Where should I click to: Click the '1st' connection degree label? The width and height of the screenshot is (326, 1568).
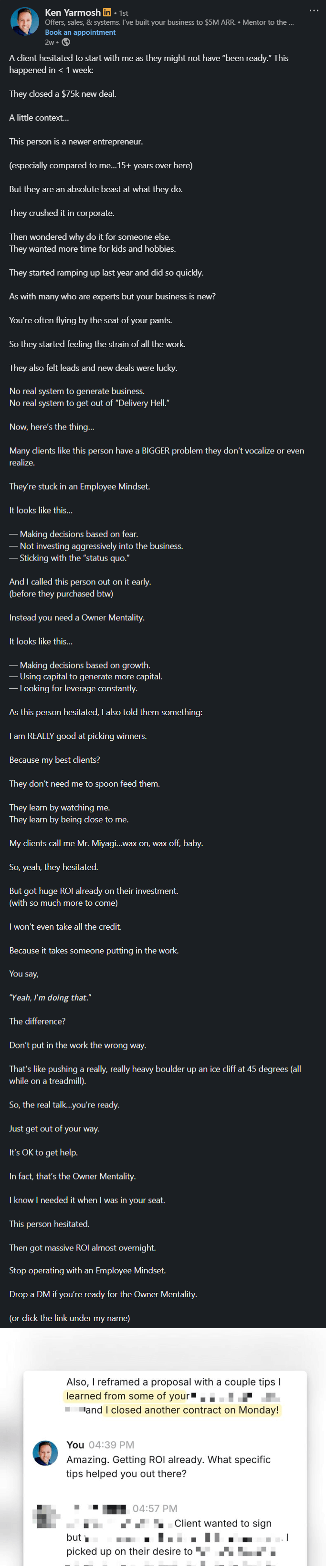pos(124,13)
